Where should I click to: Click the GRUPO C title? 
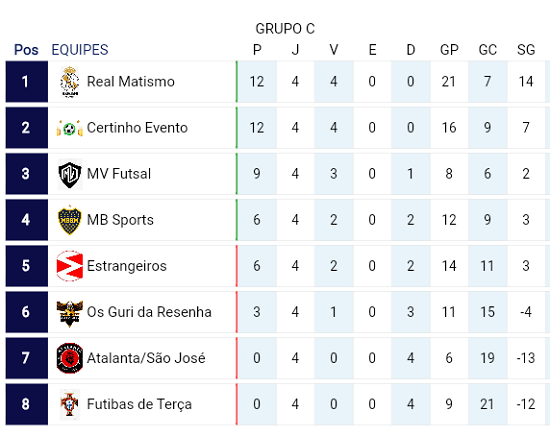pos(285,29)
